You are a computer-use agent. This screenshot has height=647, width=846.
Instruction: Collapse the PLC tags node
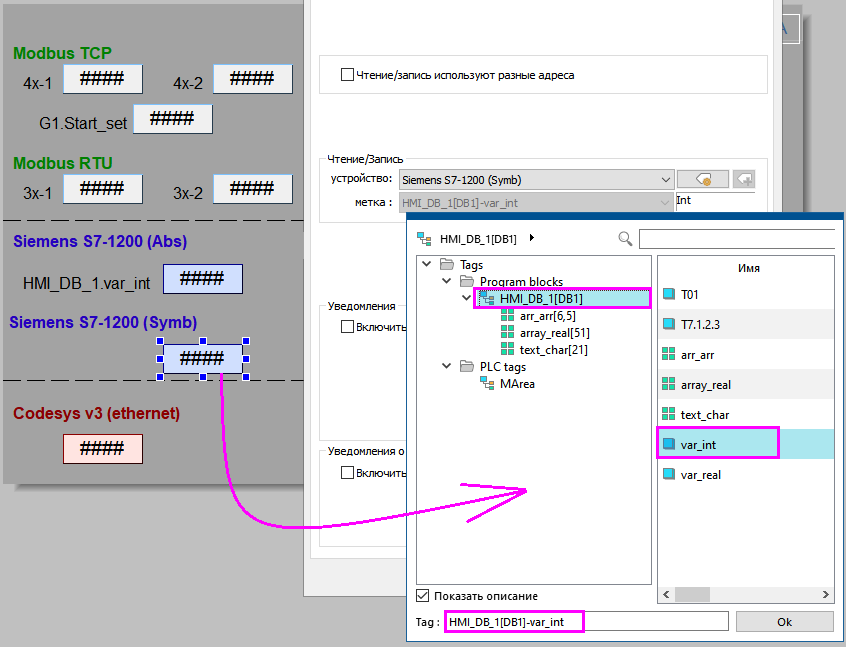click(446, 366)
